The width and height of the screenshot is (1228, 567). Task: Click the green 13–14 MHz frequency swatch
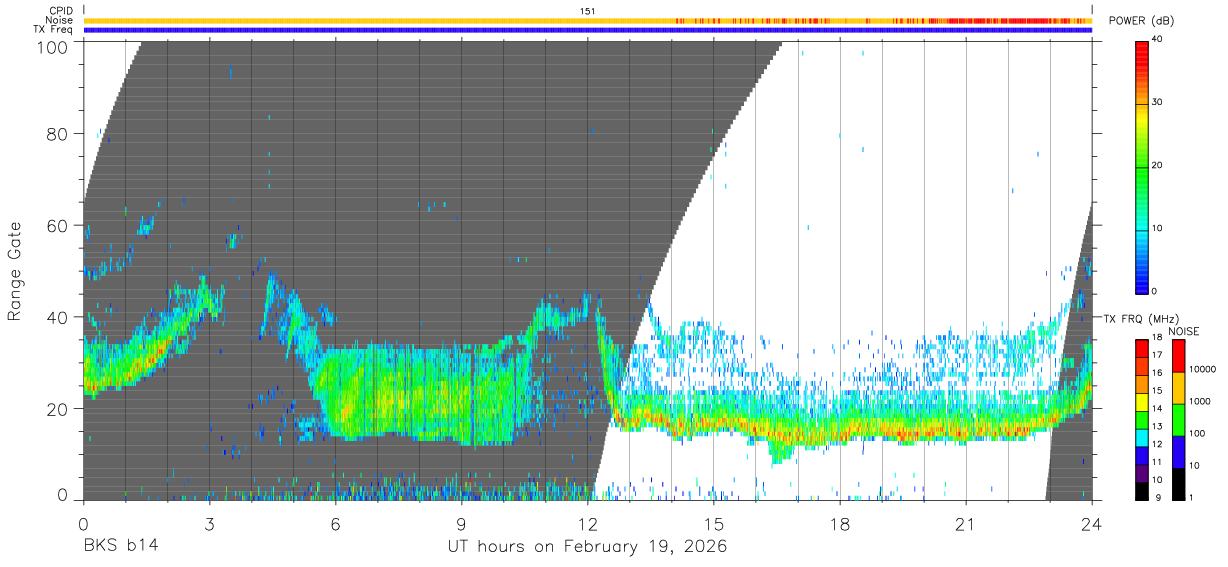click(1142, 420)
